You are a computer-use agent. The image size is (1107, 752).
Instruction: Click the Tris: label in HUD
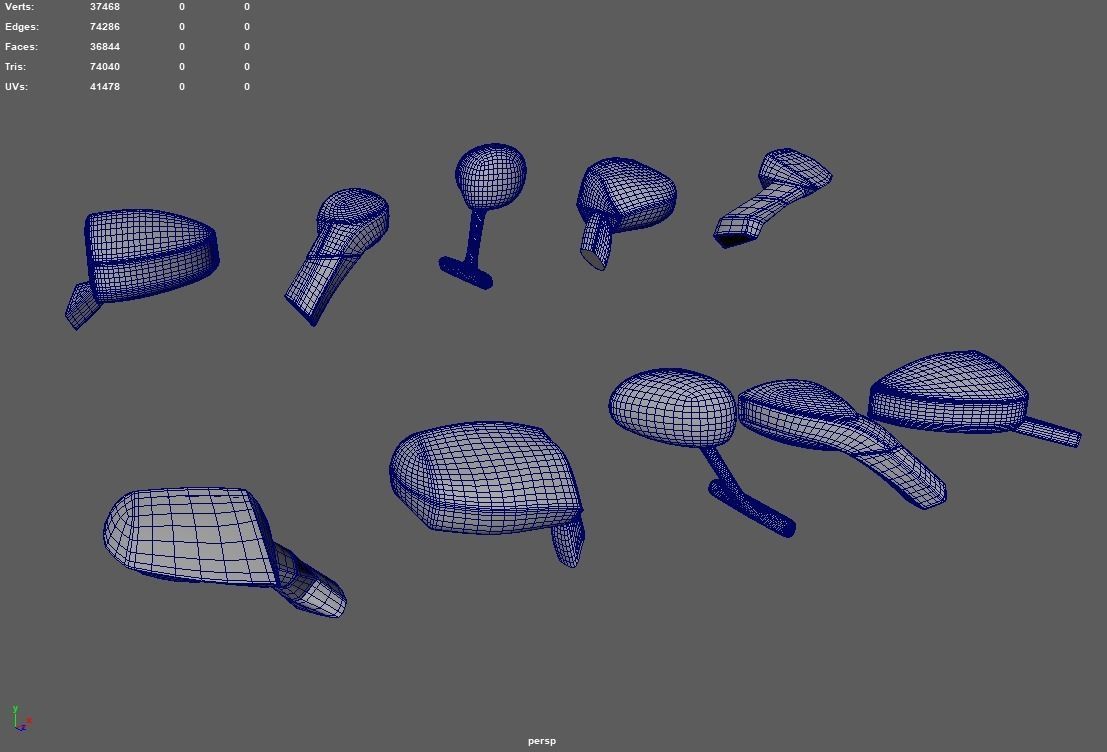pos(16,66)
